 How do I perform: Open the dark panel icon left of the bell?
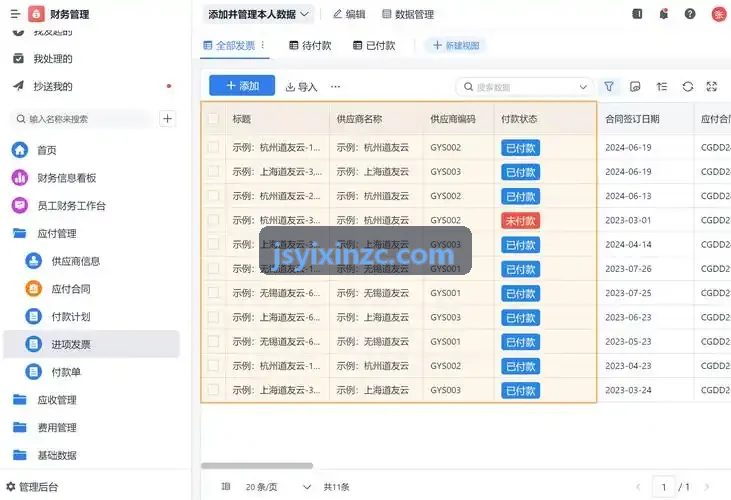click(637, 14)
